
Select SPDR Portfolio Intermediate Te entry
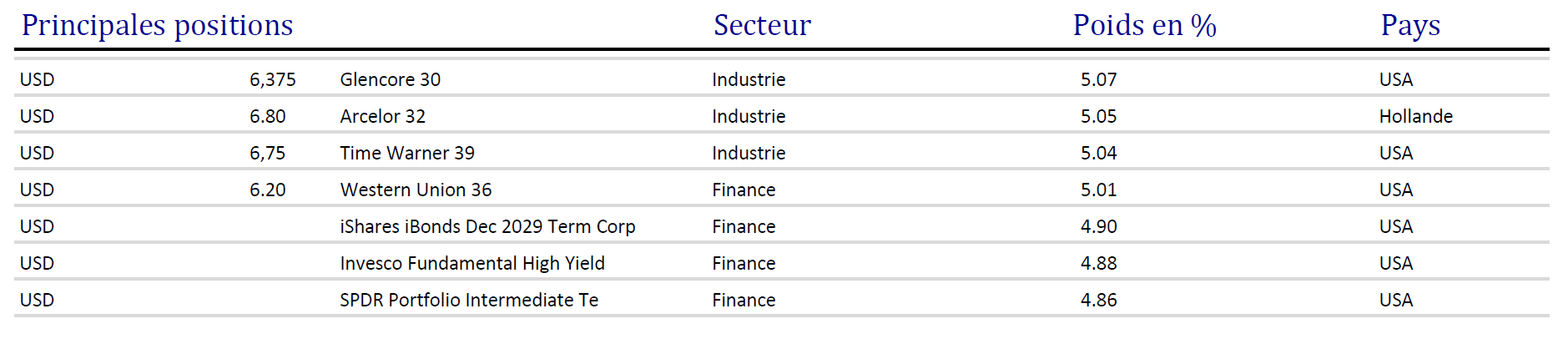[x=469, y=300]
